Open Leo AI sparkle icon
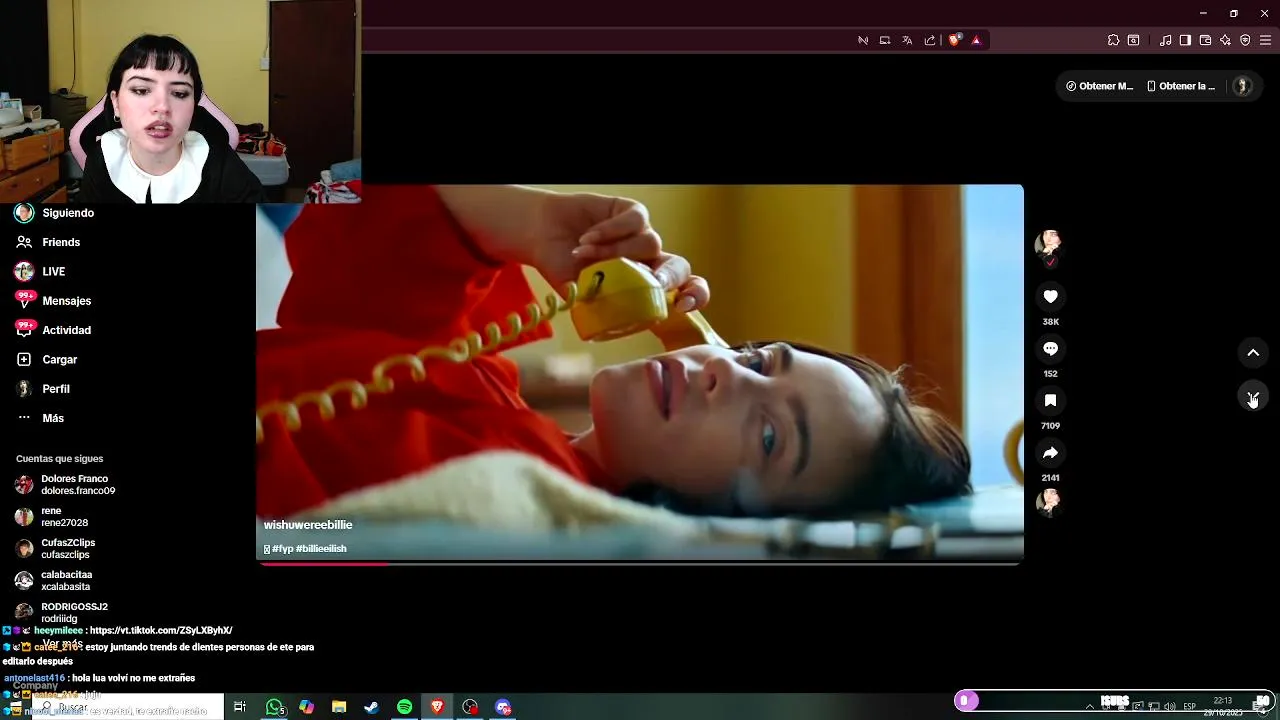Viewport: 1280px width, 720px height. 1225,40
